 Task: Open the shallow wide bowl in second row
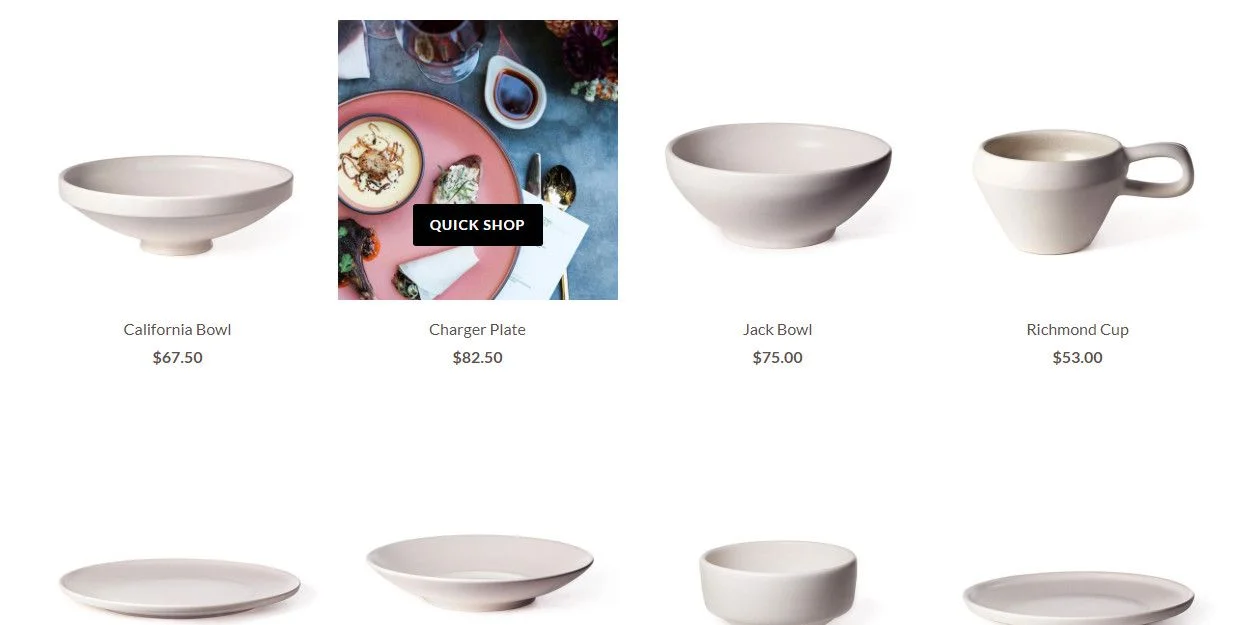click(479, 573)
